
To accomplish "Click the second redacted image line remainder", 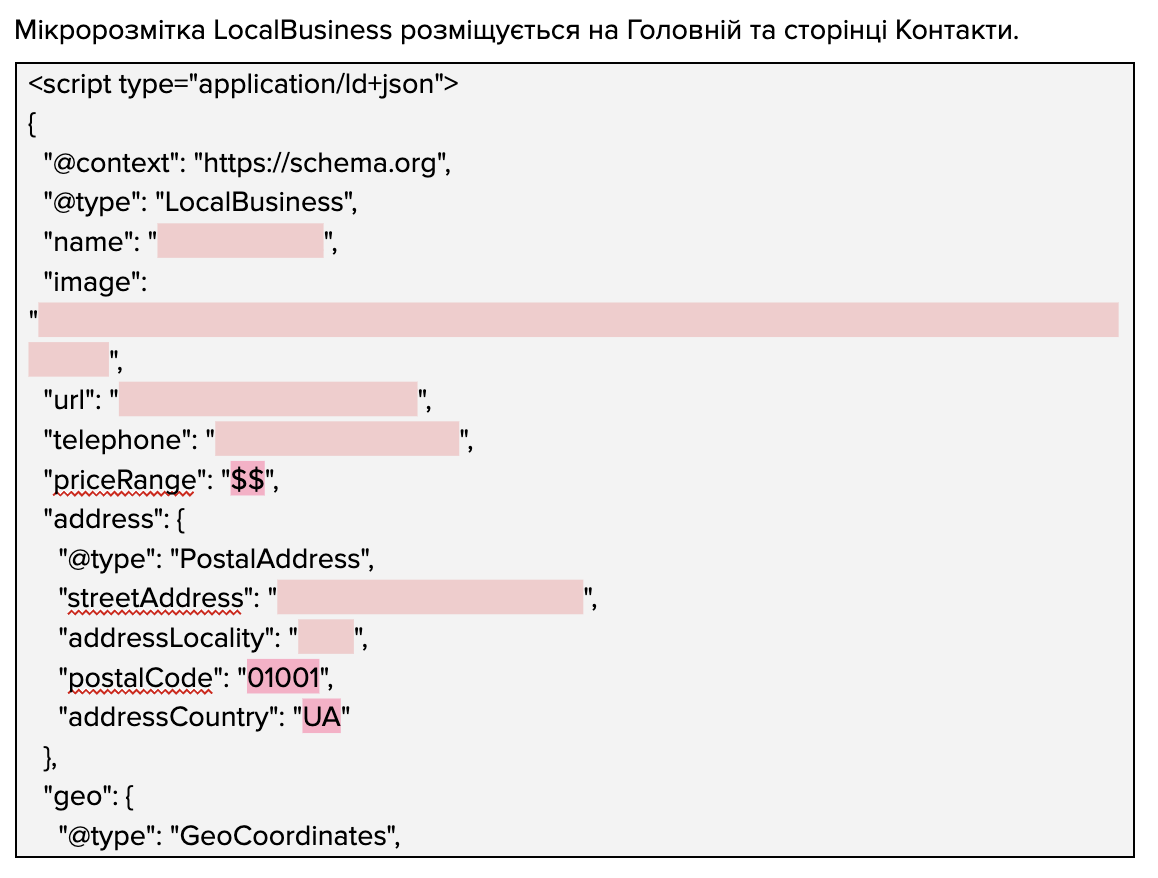I will point(69,359).
